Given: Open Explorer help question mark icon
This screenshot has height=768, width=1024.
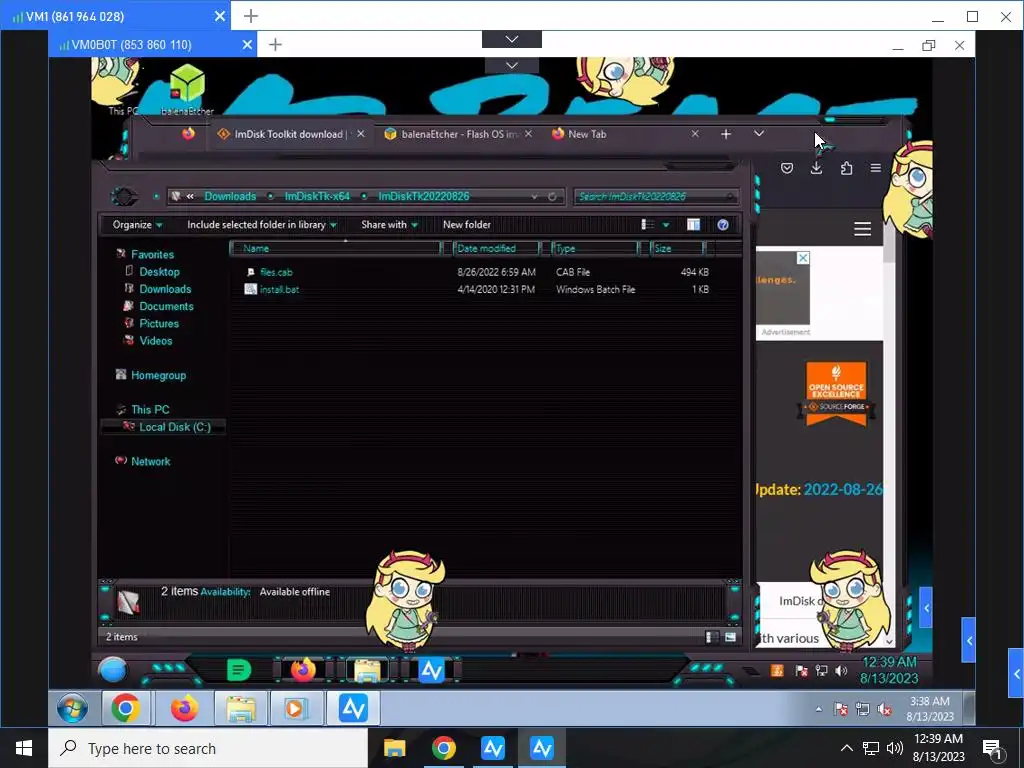Looking at the screenshot, I should click(723, 225).
